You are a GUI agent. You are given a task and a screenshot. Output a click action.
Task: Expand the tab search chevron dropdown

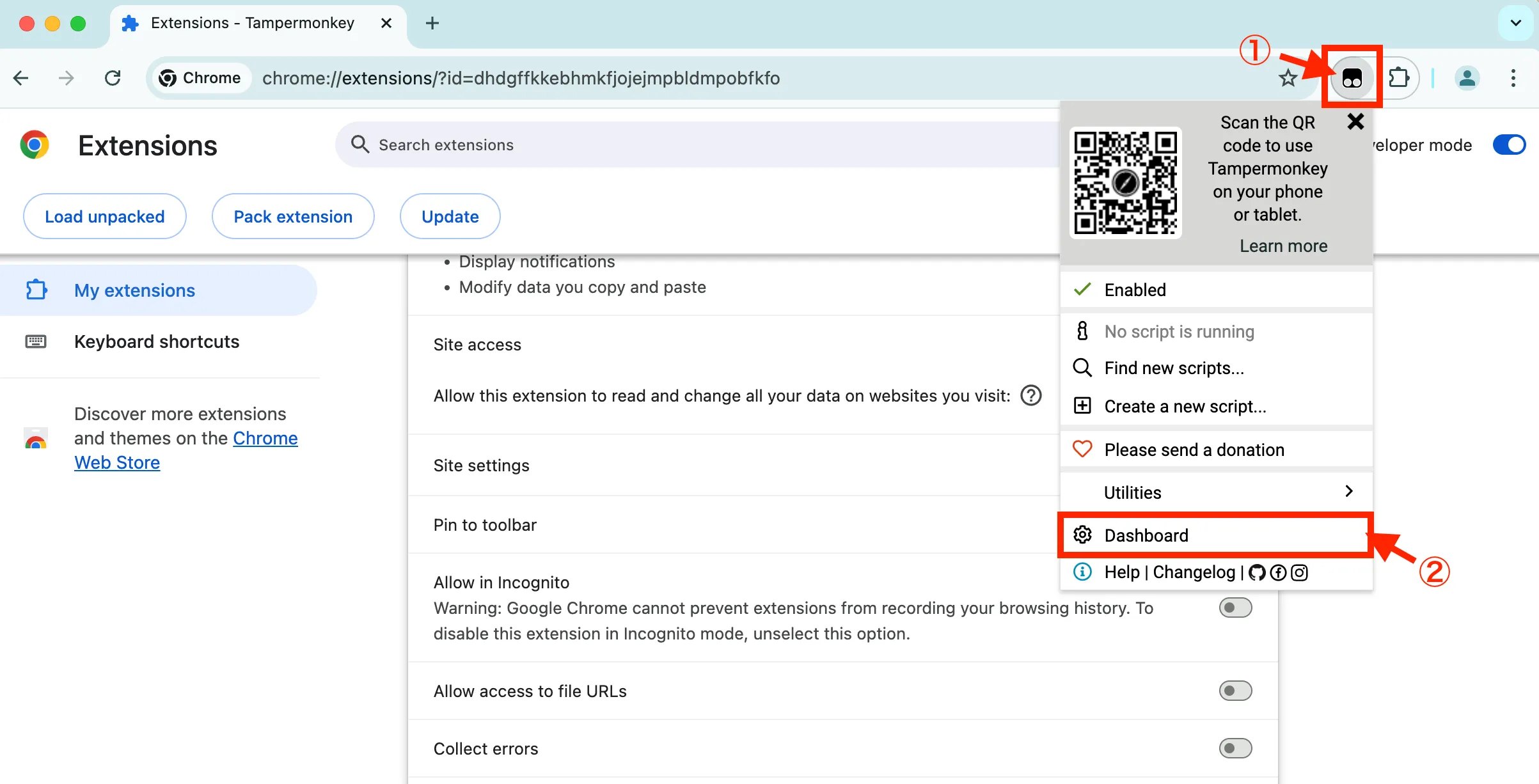[x=1515, y=24]
